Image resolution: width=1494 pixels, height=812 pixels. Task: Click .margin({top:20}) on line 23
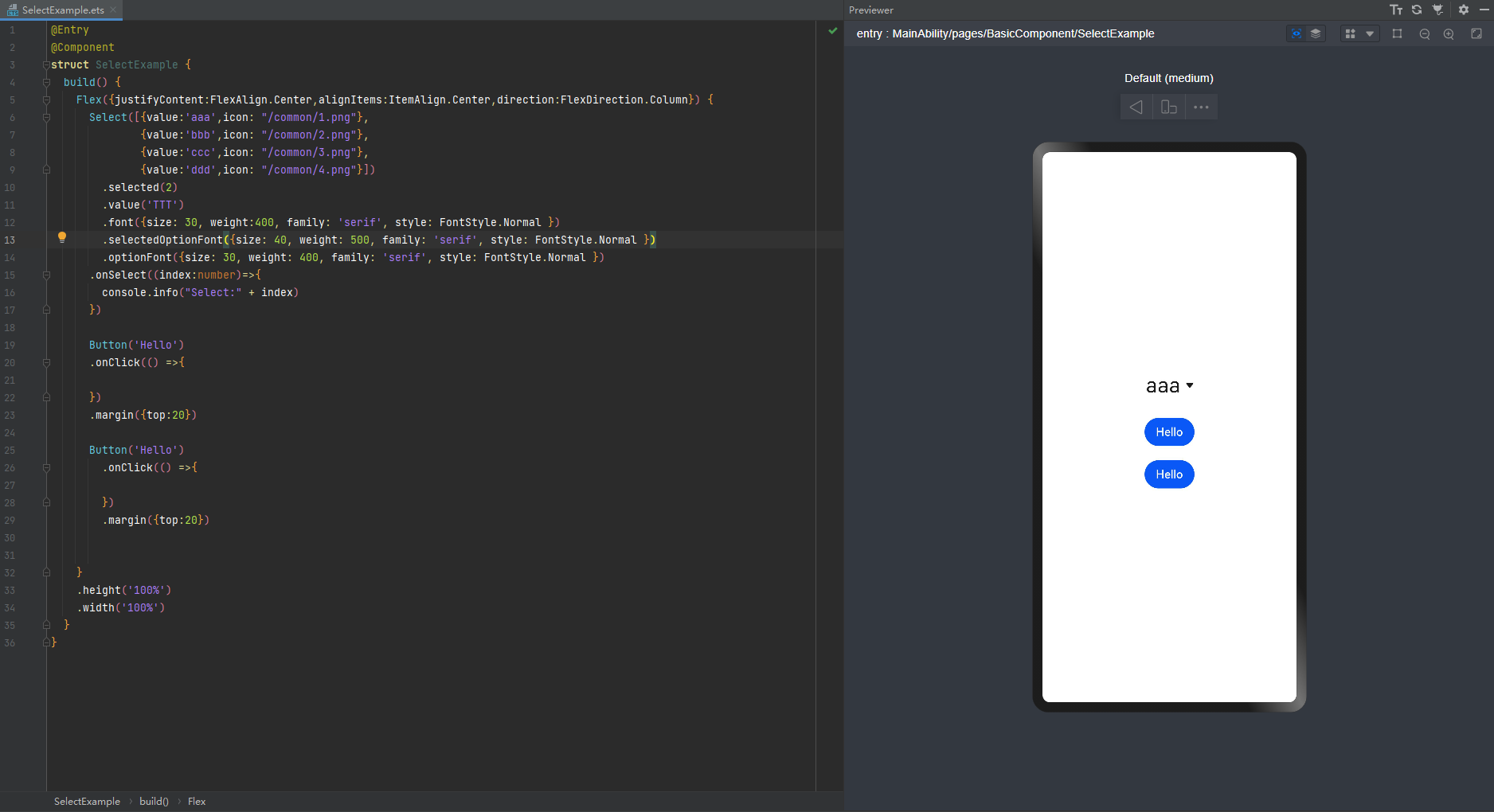coord(143,415)
